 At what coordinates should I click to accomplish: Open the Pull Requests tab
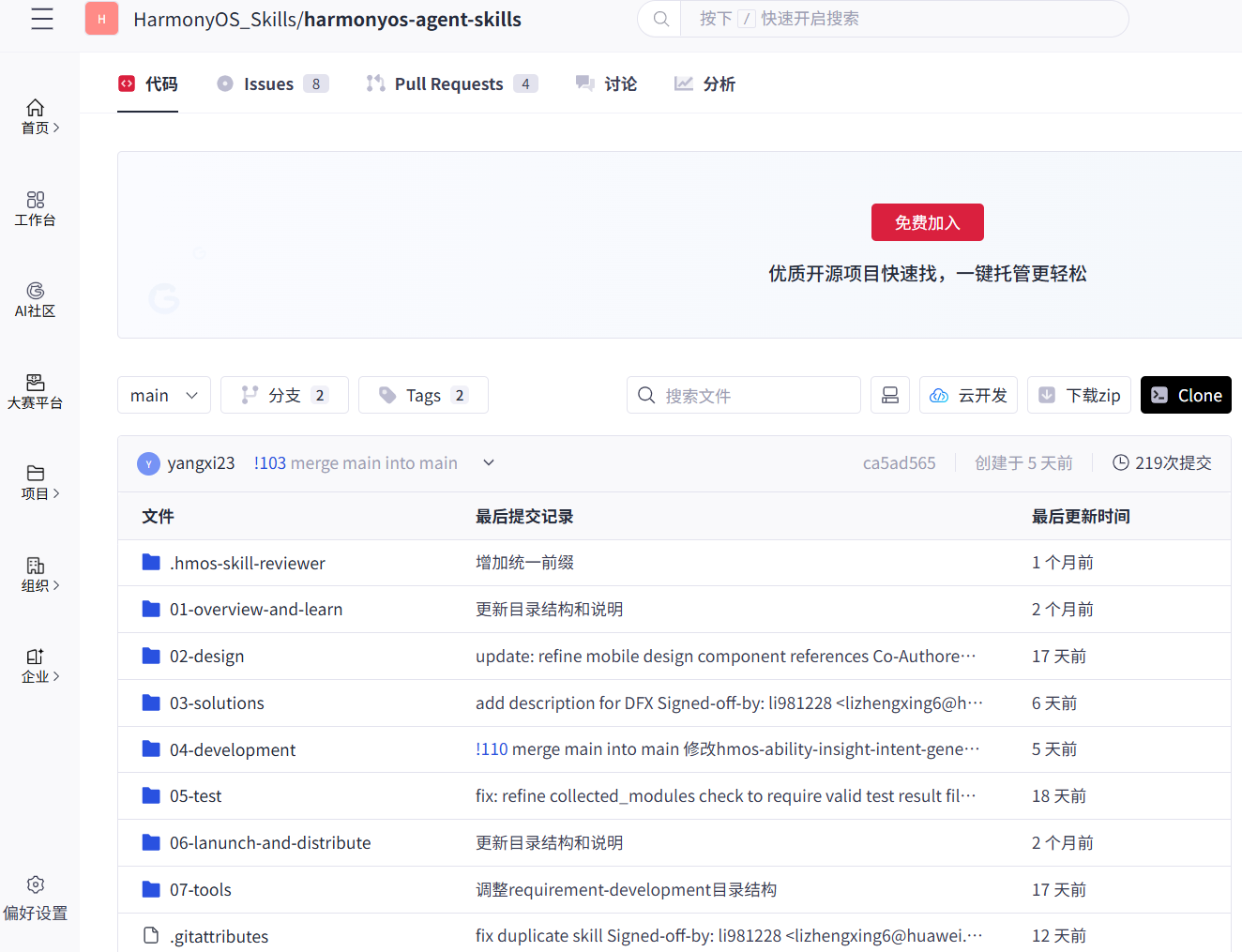(x=452, y=83)
